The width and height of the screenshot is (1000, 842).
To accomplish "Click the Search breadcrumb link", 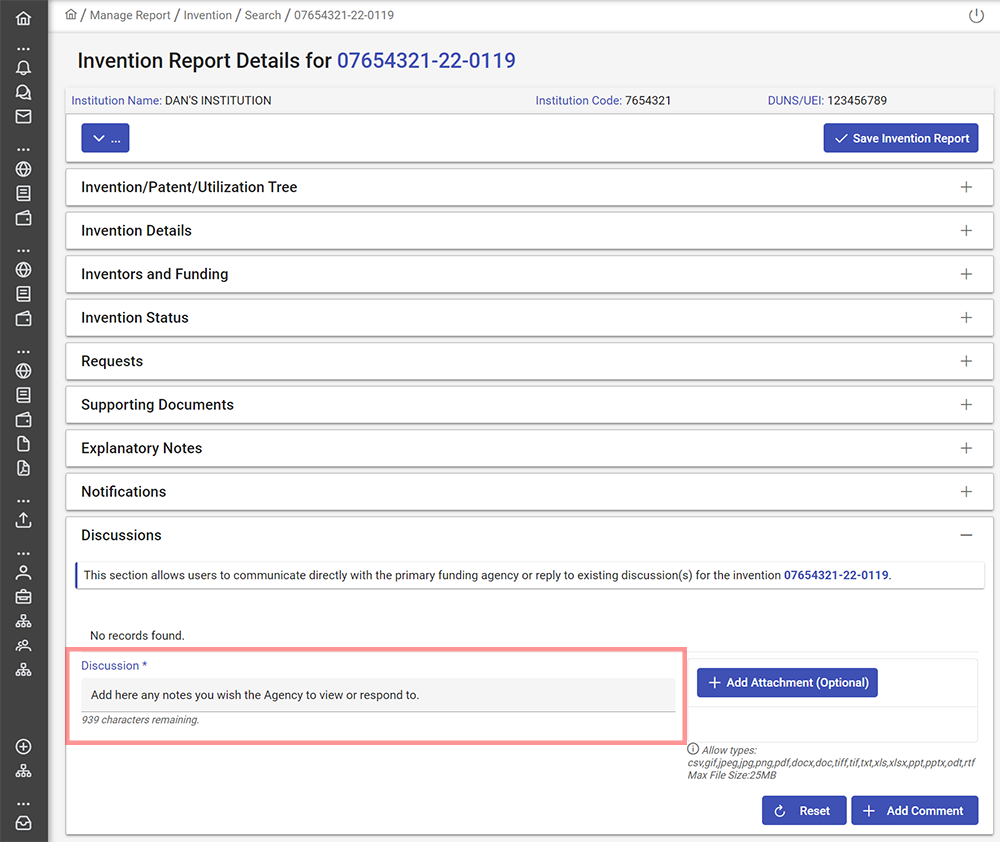I will tap(262, 15).
